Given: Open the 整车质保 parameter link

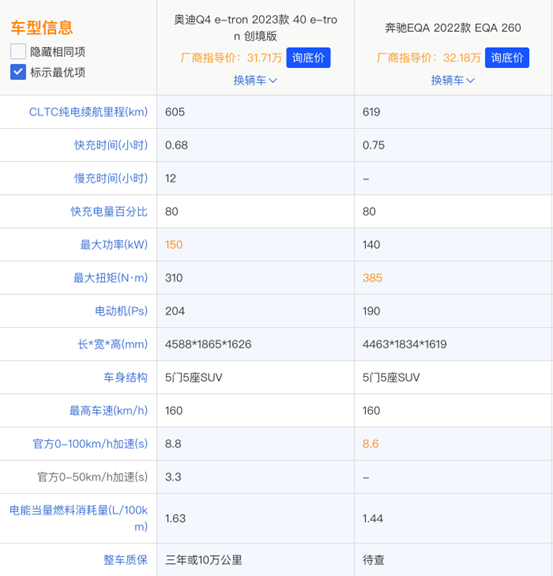Looking at the screenshot, I should (126, 560).
